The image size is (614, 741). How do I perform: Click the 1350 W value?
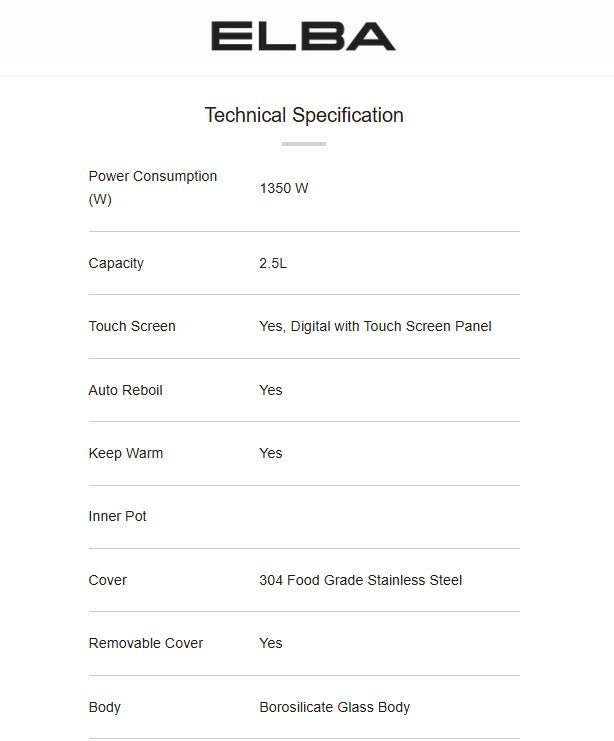pos(284,188)
